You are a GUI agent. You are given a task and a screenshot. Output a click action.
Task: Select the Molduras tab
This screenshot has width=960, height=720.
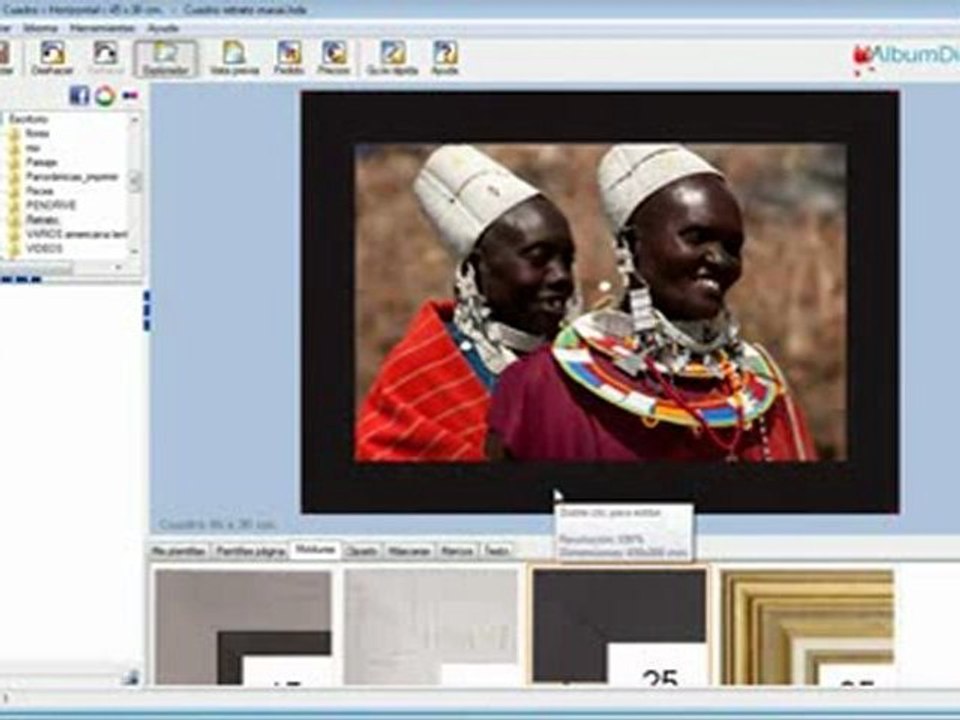(x=315, y=550)
